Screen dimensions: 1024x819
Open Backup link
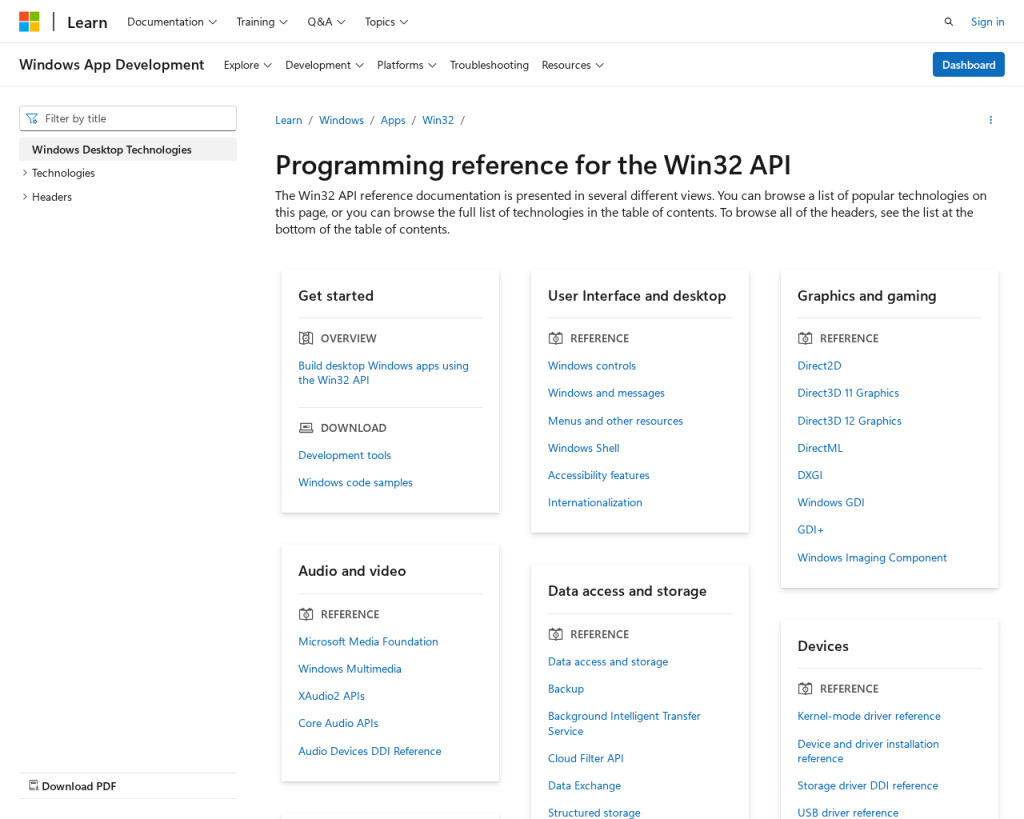pos(566,689)
